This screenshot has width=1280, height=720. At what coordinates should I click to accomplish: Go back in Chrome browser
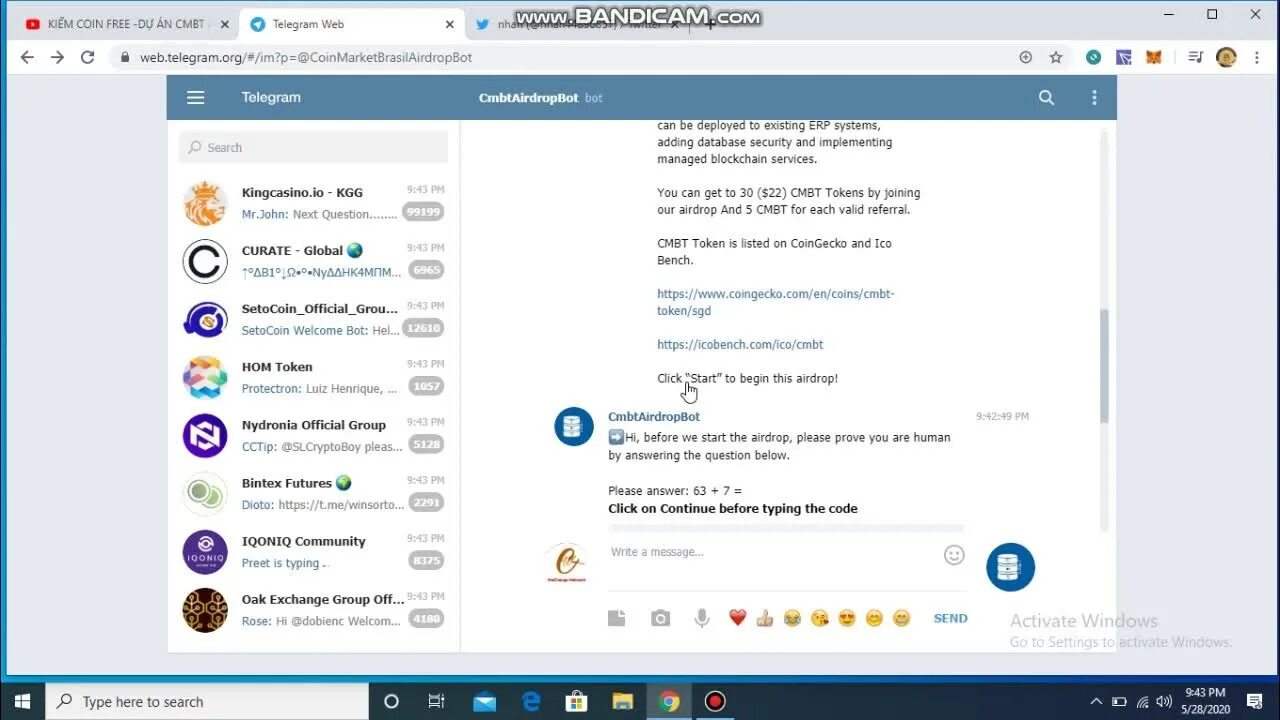[27, 57]
